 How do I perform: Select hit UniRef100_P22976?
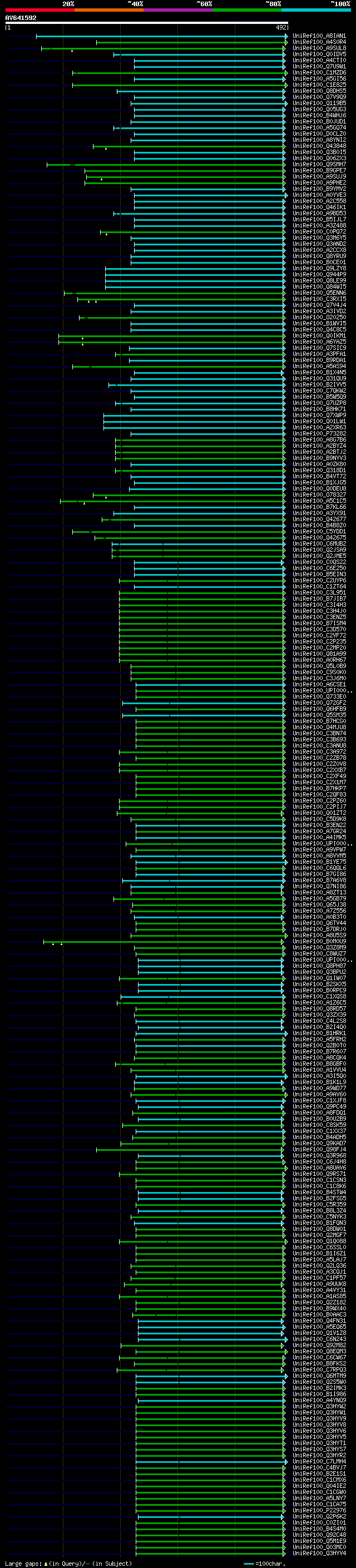pos(319,1511)
